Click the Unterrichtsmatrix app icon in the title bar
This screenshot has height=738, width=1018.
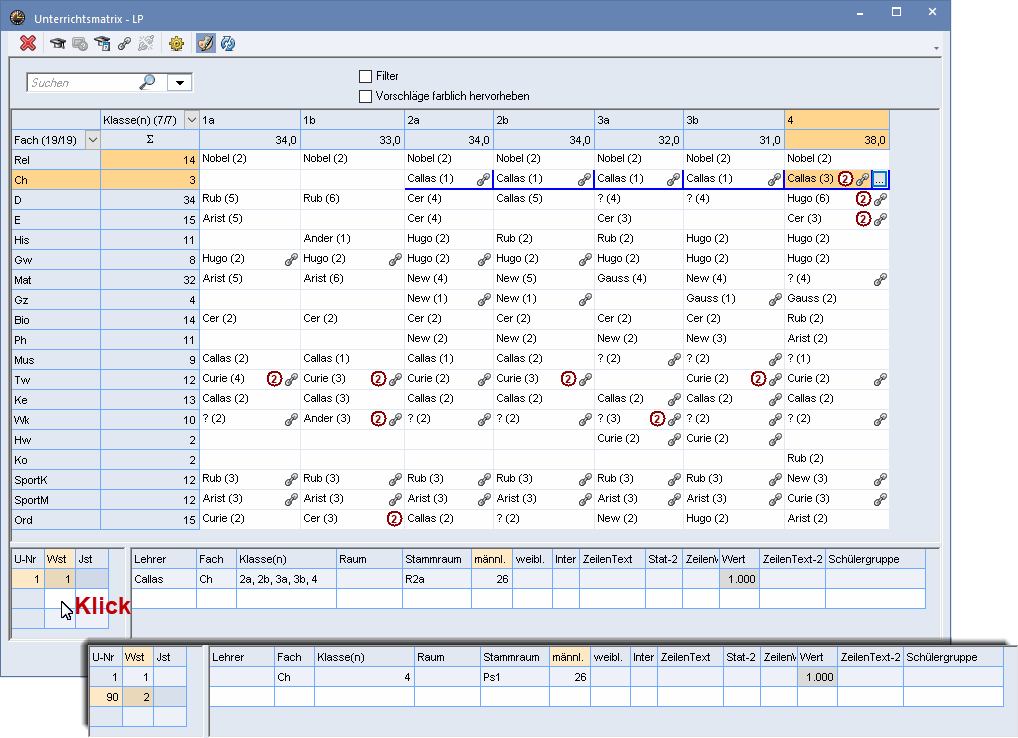(18, 18)
